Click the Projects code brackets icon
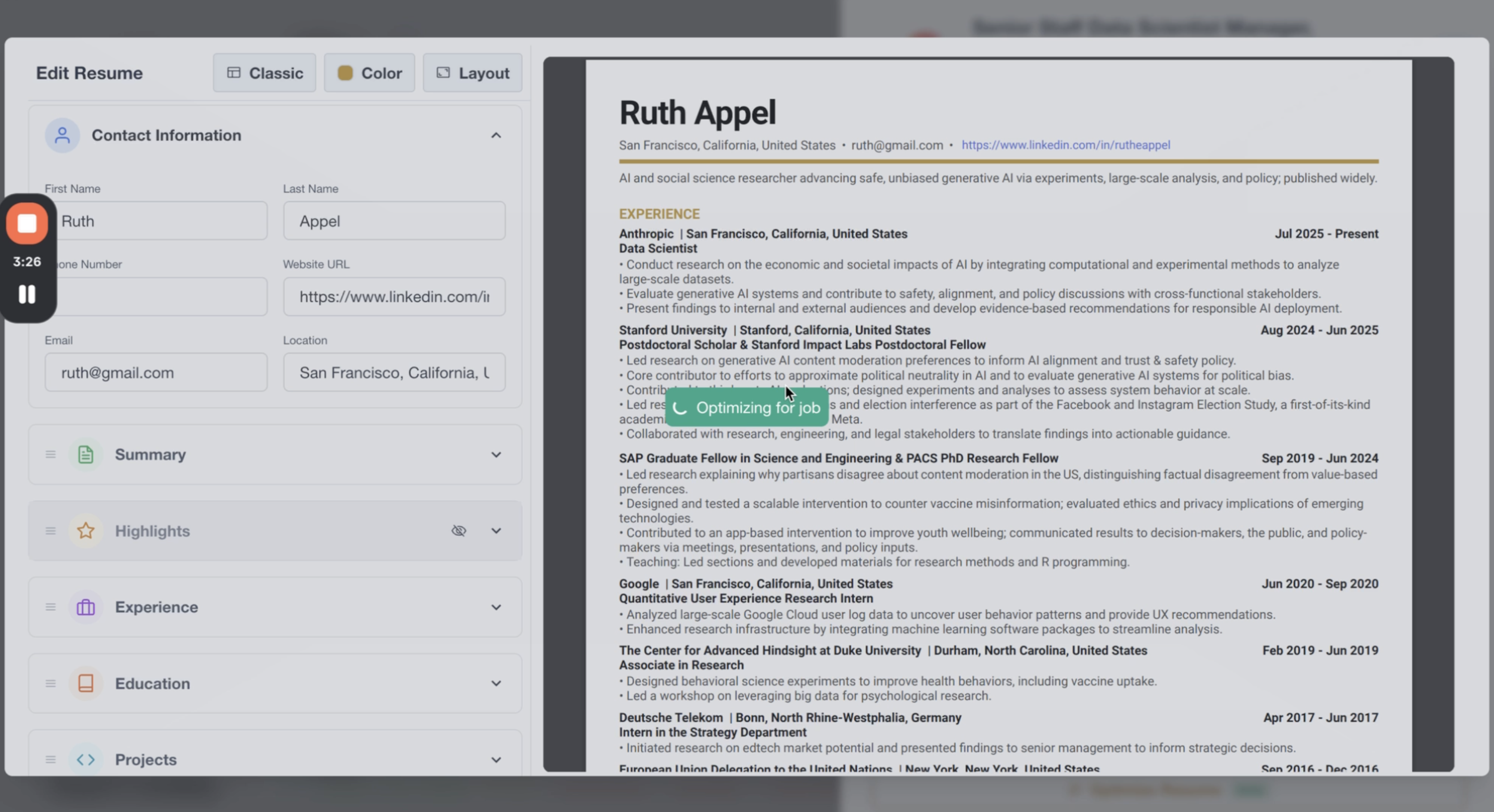Screen dimensions: 1494x812 85,759
